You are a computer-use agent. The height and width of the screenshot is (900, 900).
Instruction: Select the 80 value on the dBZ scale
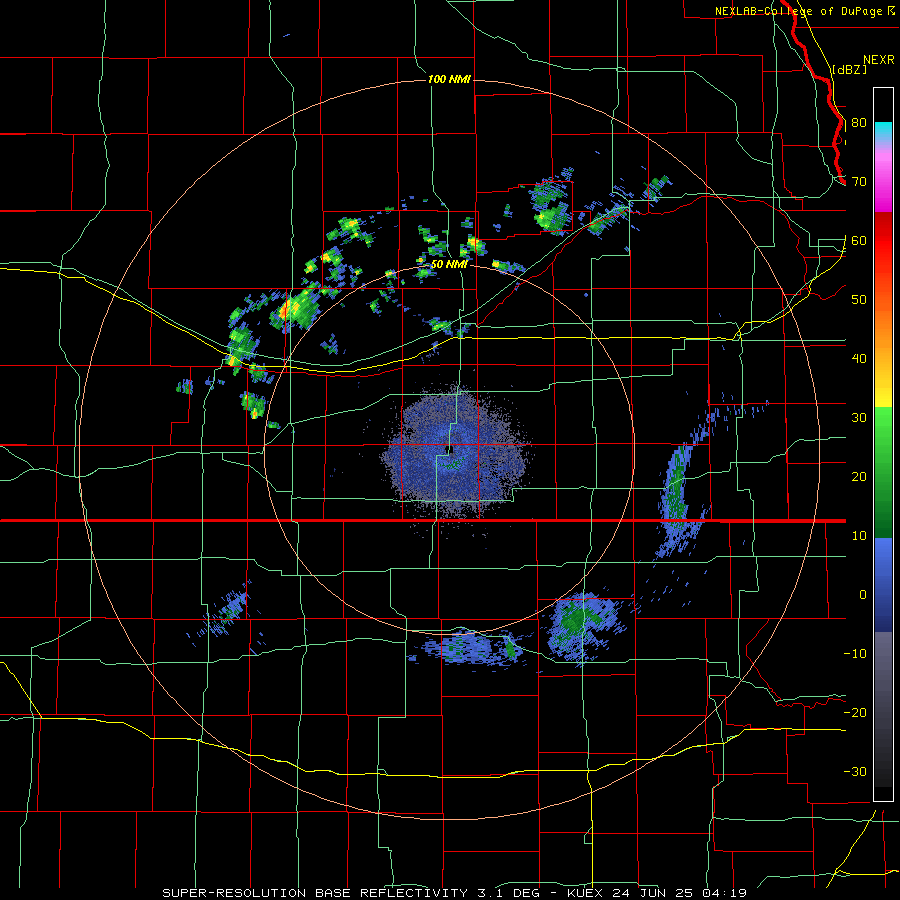(x=859, y=123)
